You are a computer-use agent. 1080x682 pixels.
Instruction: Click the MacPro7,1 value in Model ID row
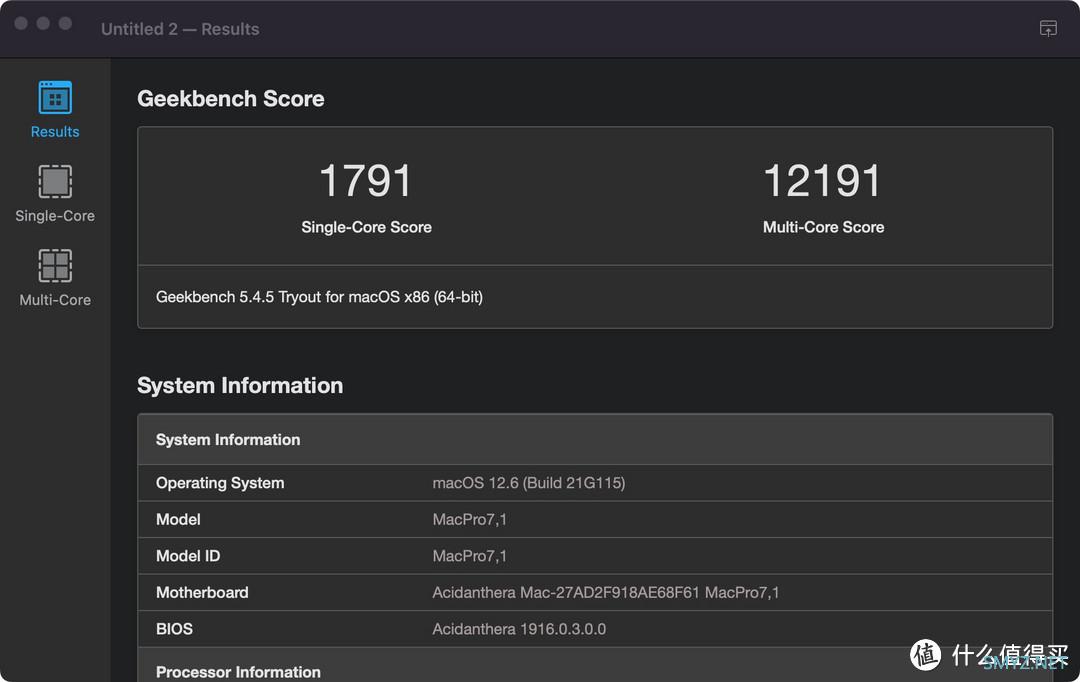coord(470,556)
